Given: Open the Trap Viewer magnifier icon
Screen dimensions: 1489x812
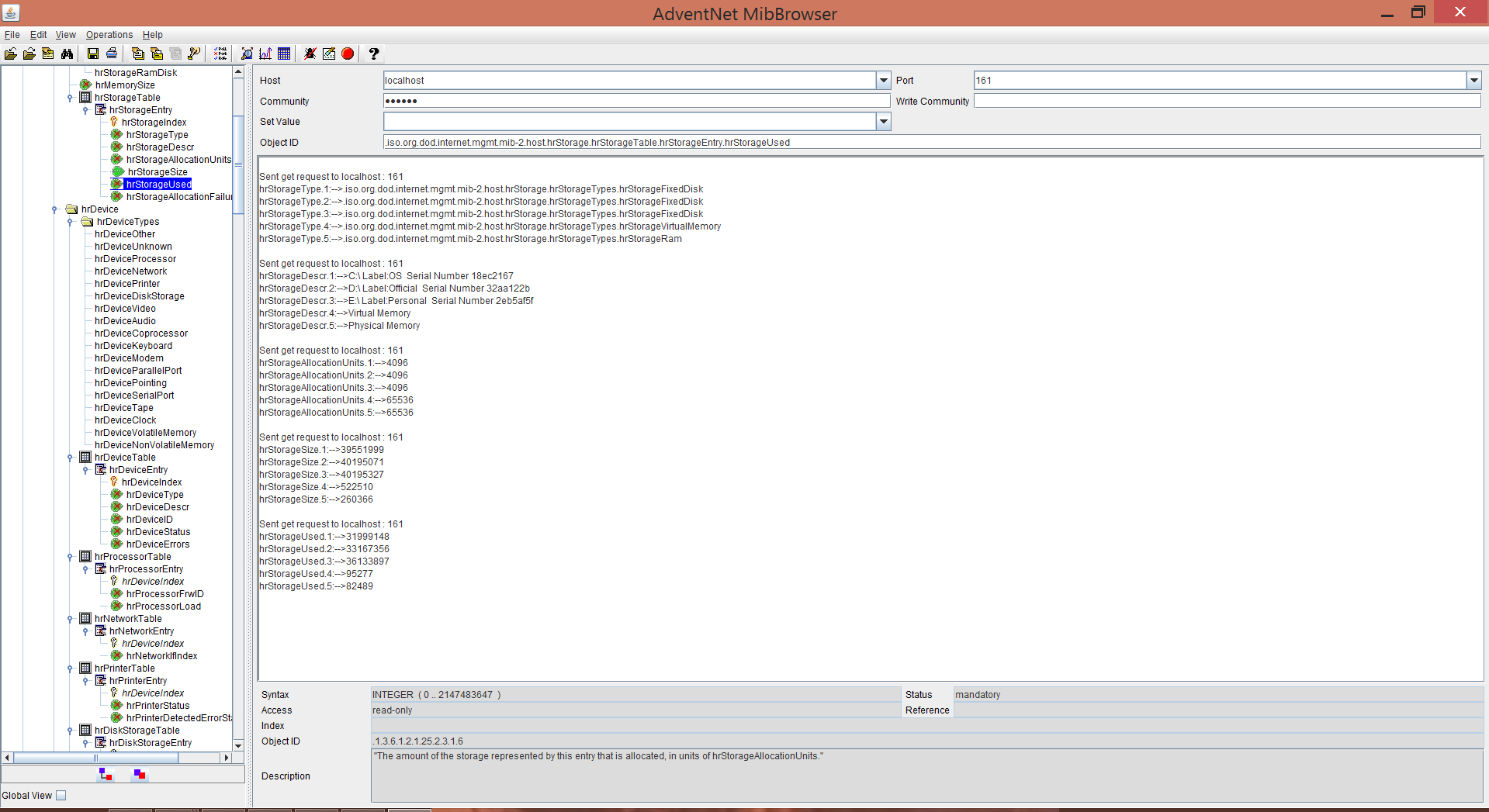Looking at the screenshot, I should 247,54.
